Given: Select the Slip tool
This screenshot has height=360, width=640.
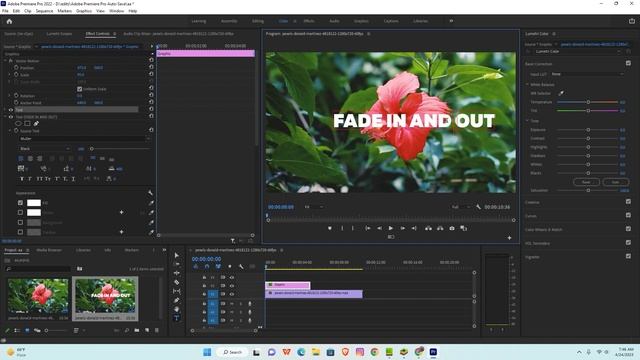Looking at the screenshot, I should point(176,291).
